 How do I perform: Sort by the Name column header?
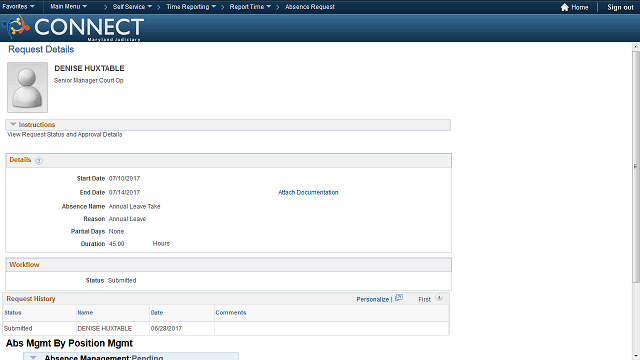(85, 313)
